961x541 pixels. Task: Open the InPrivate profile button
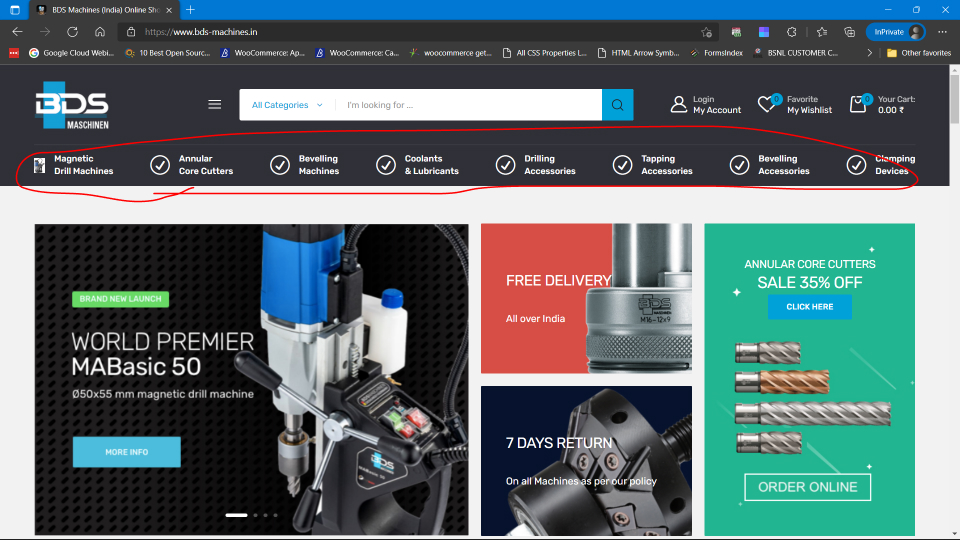[x=895, y=32]
